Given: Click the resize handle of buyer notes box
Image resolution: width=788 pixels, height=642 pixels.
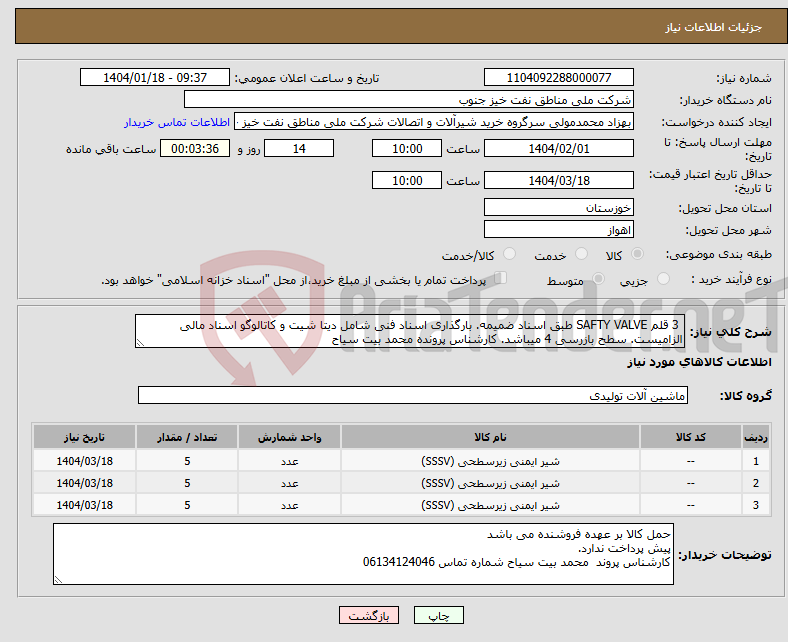Looking at the screenshot, I should [59, 579].
